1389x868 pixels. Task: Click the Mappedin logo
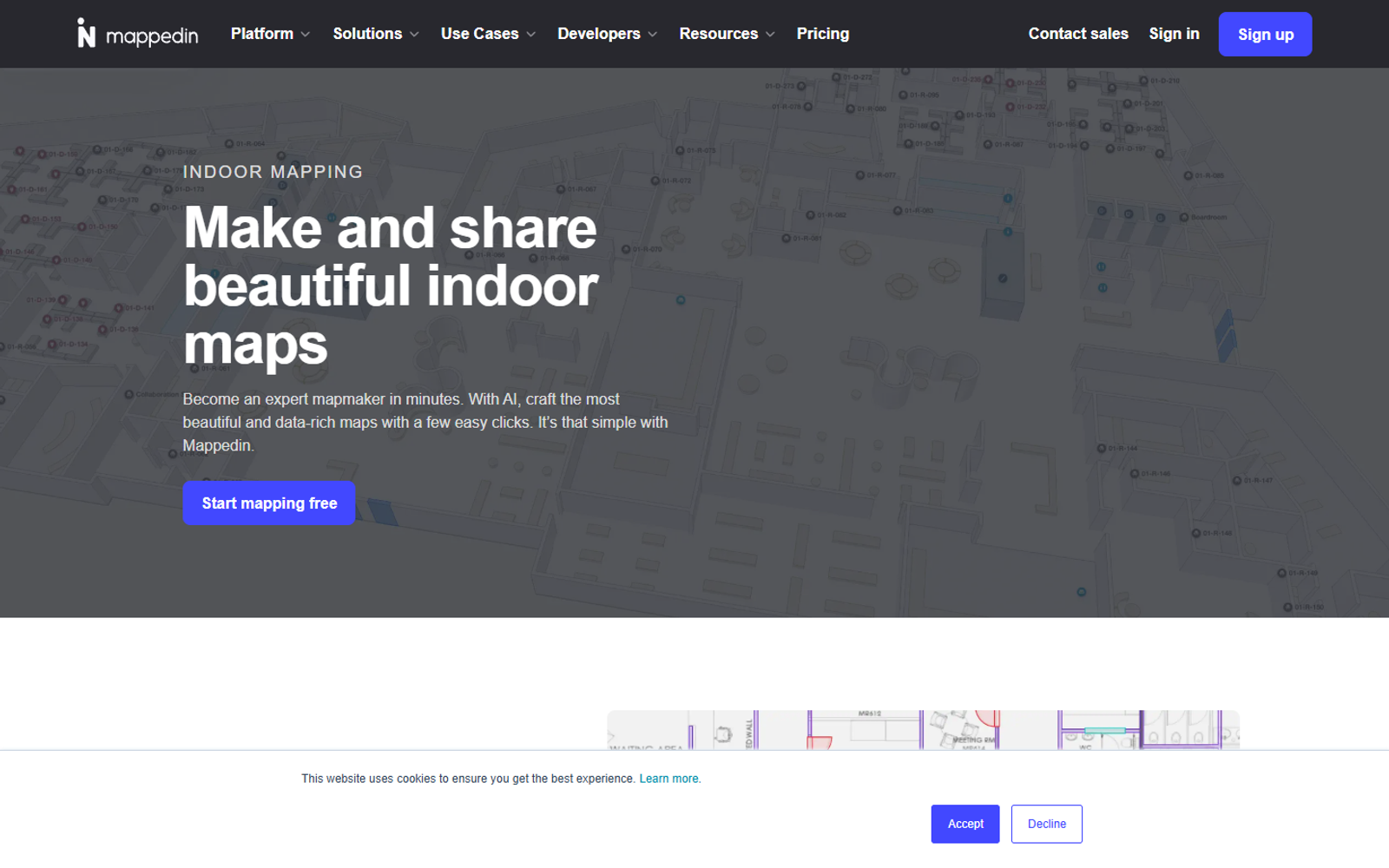138,34
